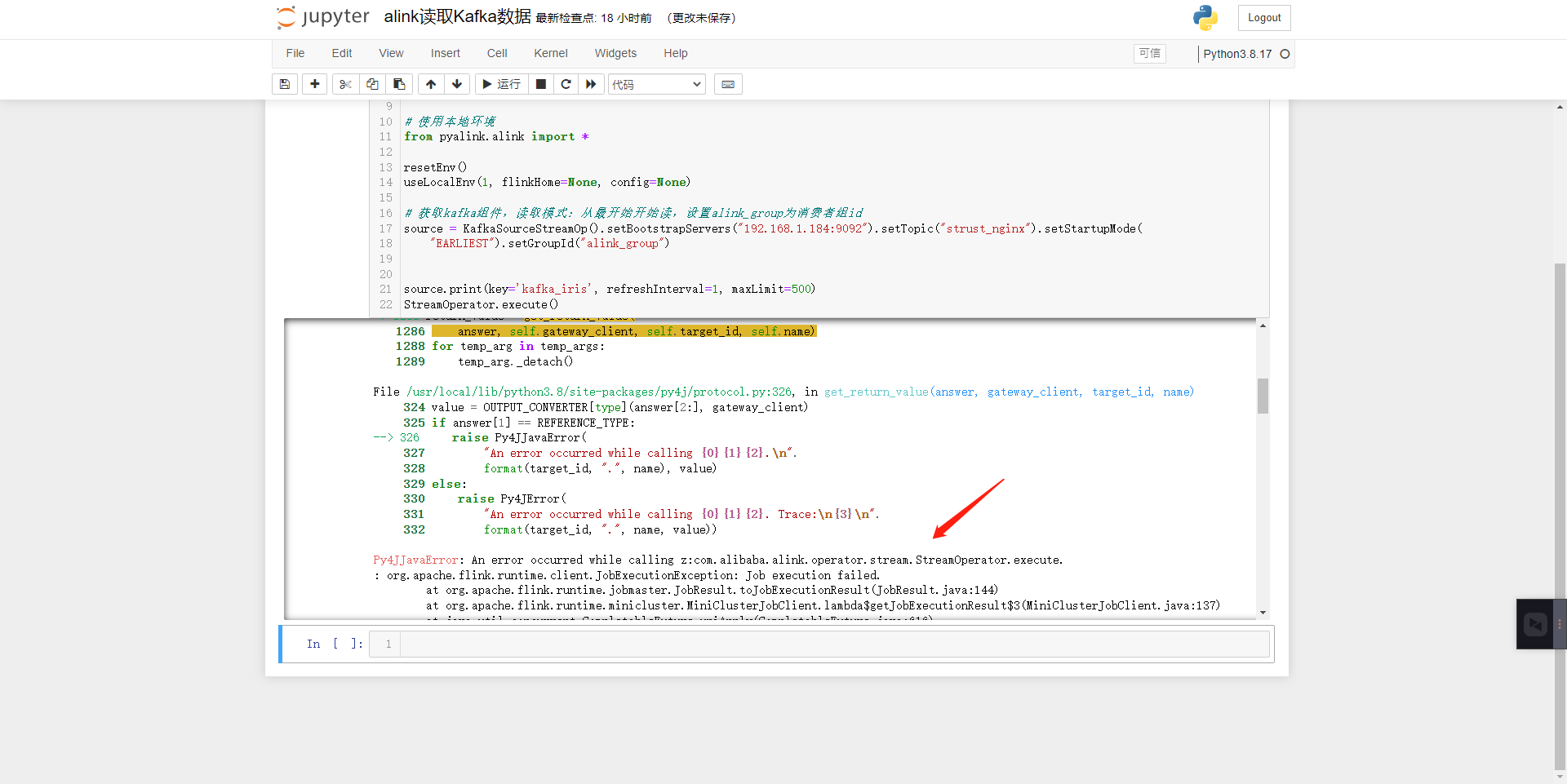The image size is (1567, 784).
Task: Open the View menu
Action: 392,53
